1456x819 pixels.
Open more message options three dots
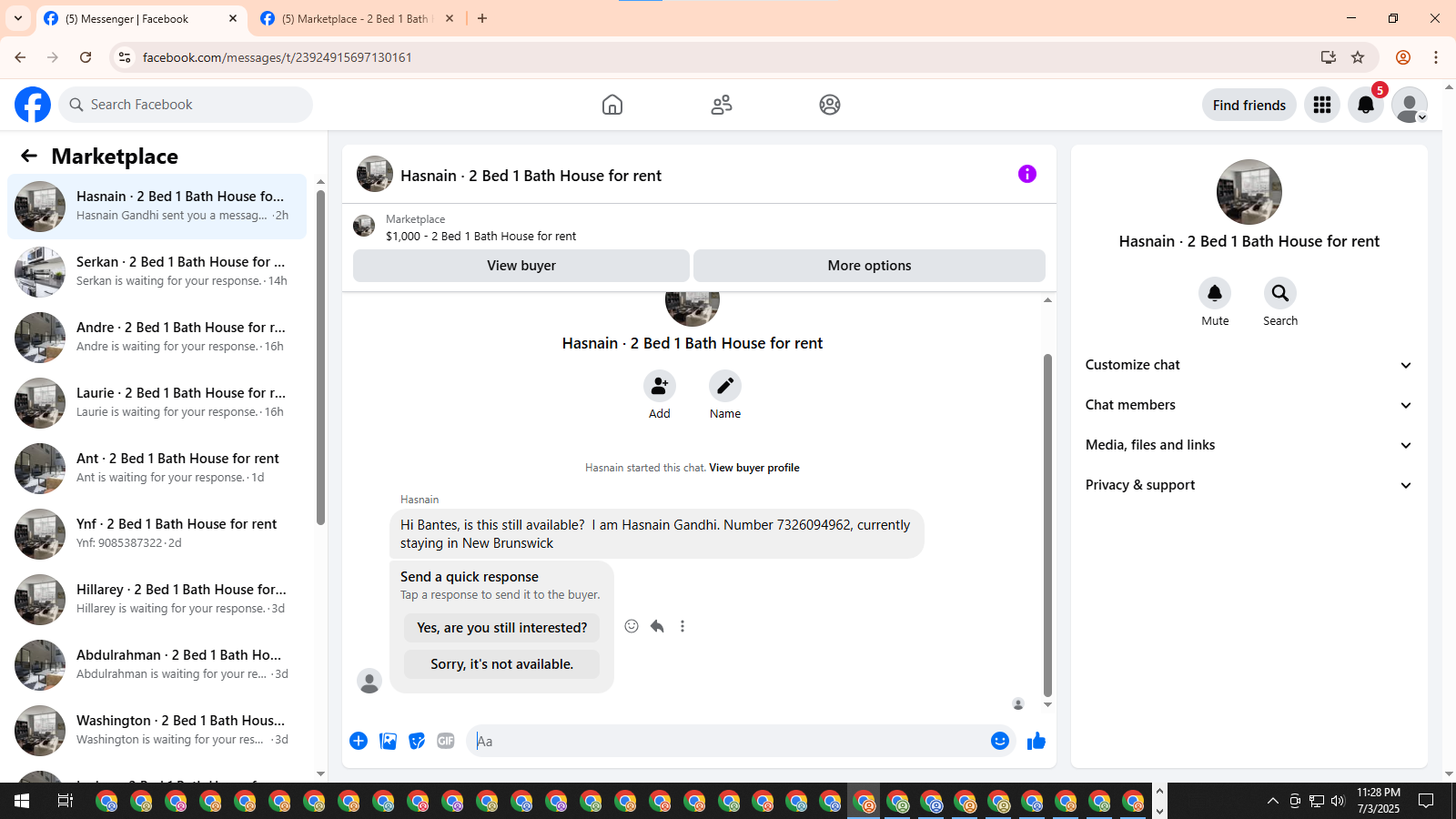682,626
